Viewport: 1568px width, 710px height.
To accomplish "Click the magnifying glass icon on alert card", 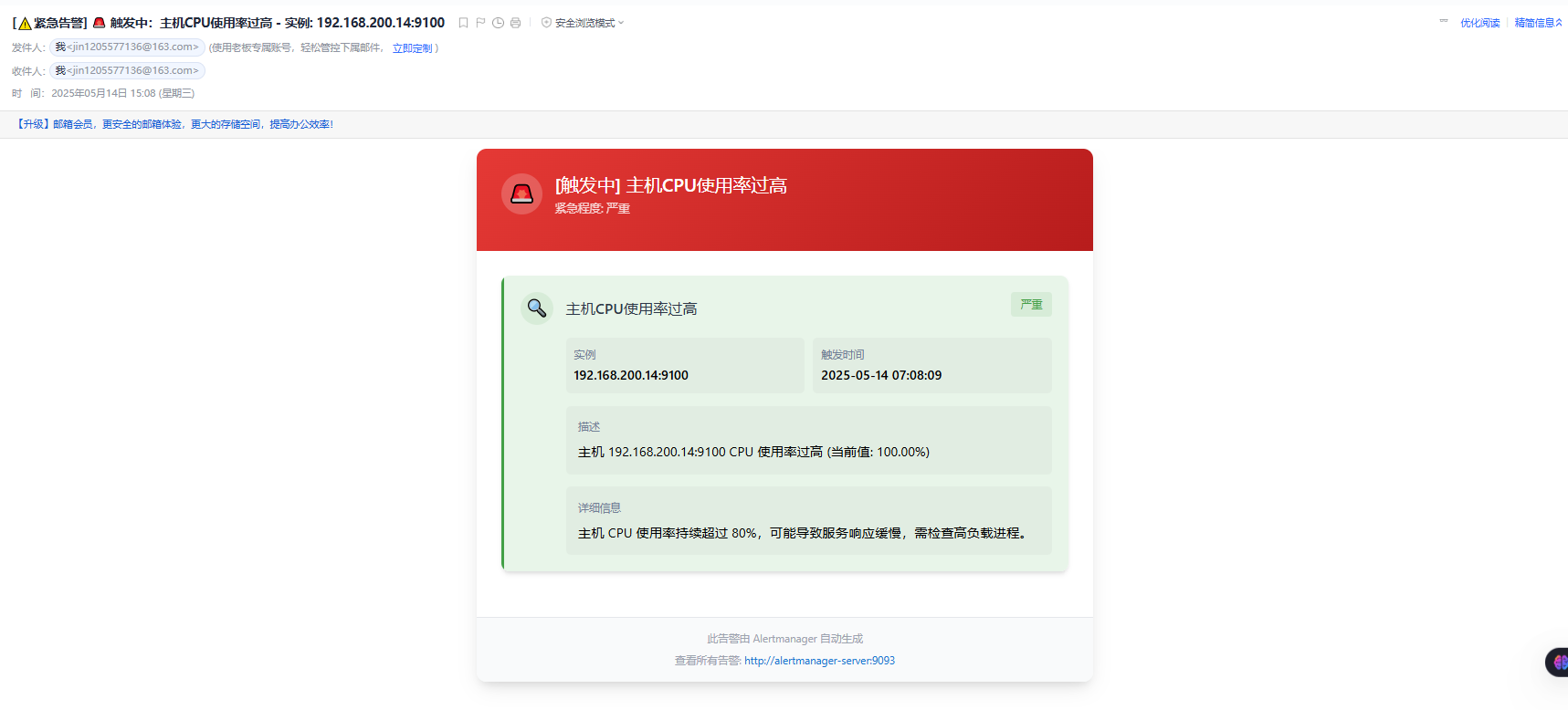I will point(537,308).
